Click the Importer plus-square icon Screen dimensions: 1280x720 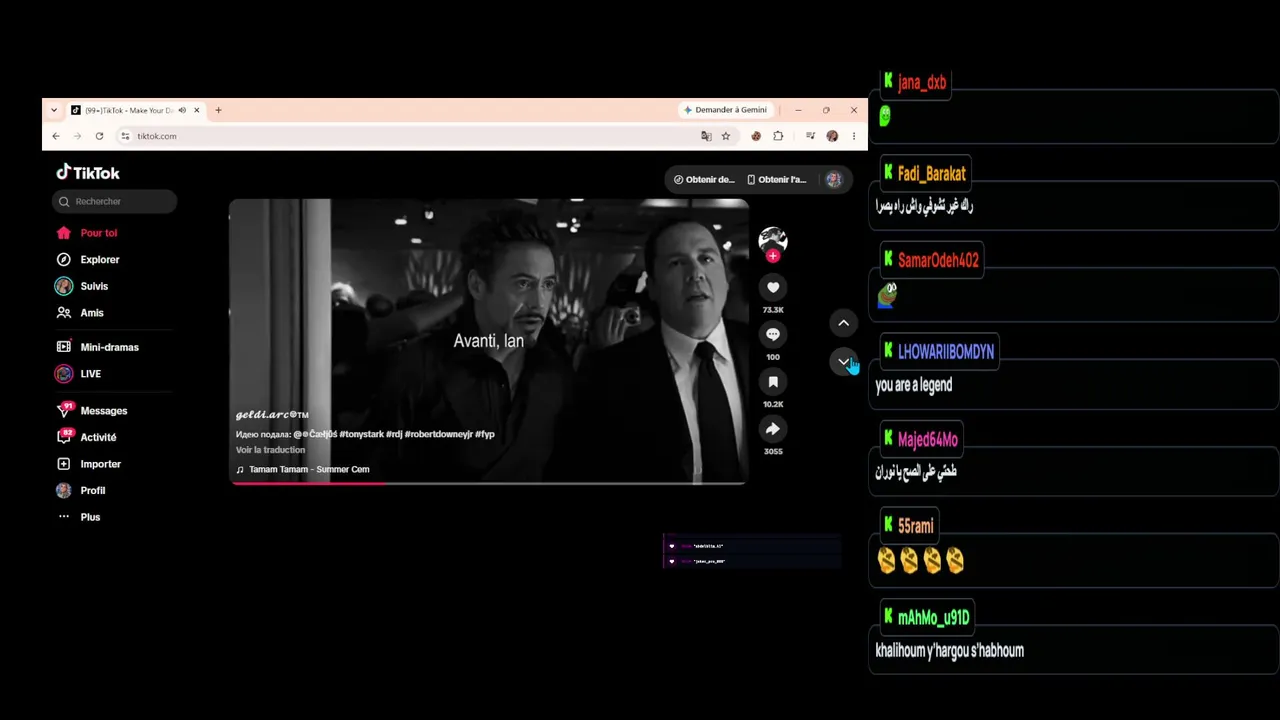(64, 464)
